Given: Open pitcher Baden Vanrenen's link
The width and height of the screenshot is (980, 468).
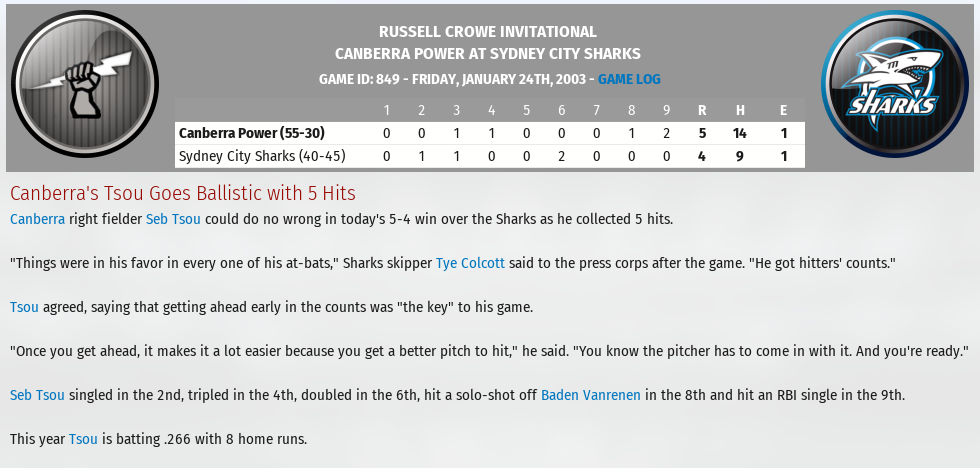Looking at the screenshot, I should [591, 395].
